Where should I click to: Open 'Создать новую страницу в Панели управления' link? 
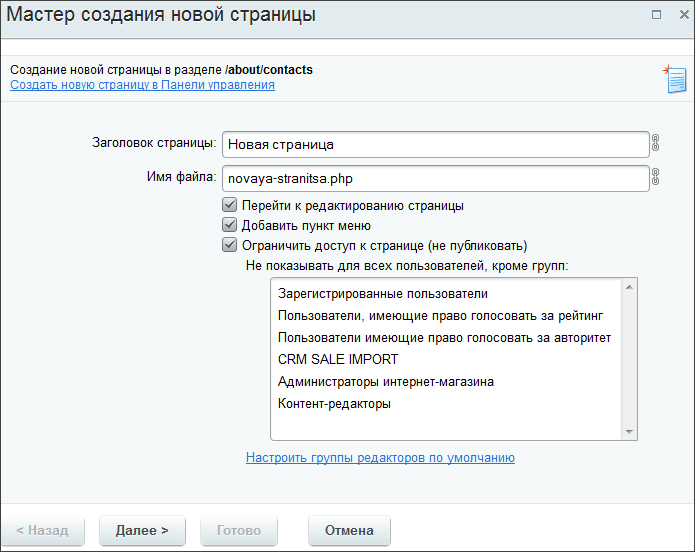pyautogui.click(x=142, y=85)
